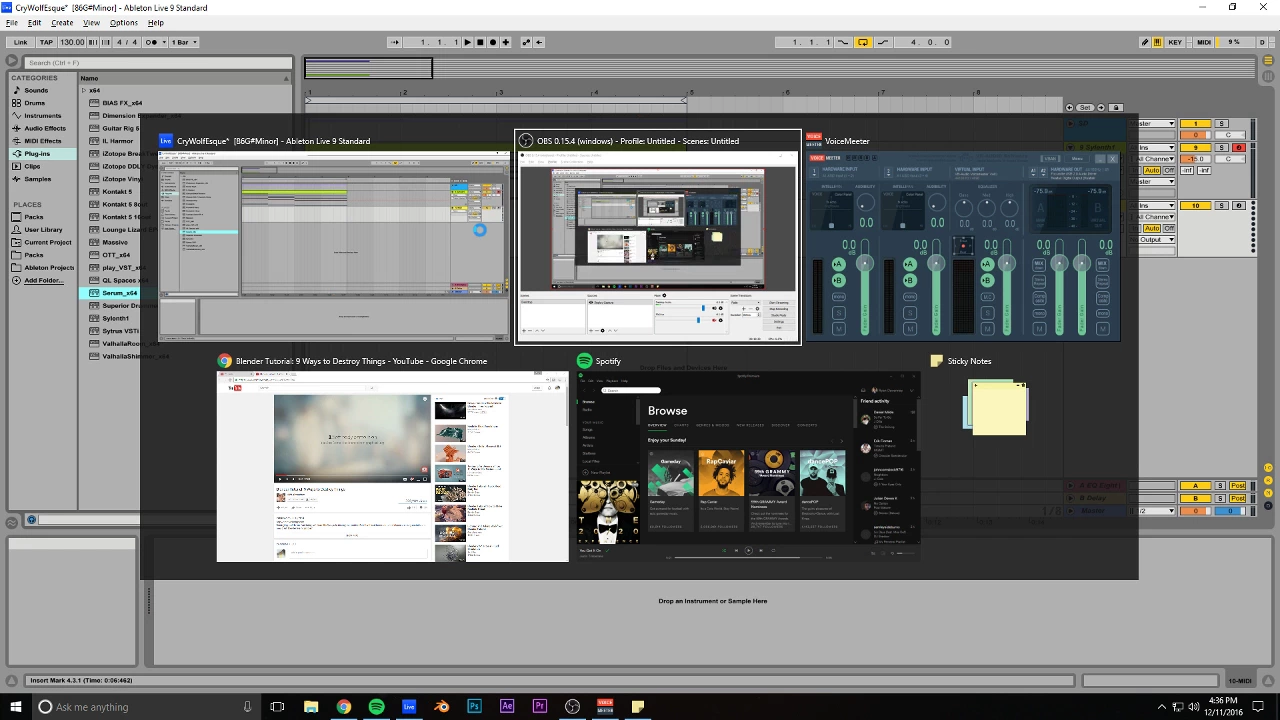Switch to Chrome YouTube window thumbnail
The width and height of the screenshot is (1280, 720).
(393, 466)
